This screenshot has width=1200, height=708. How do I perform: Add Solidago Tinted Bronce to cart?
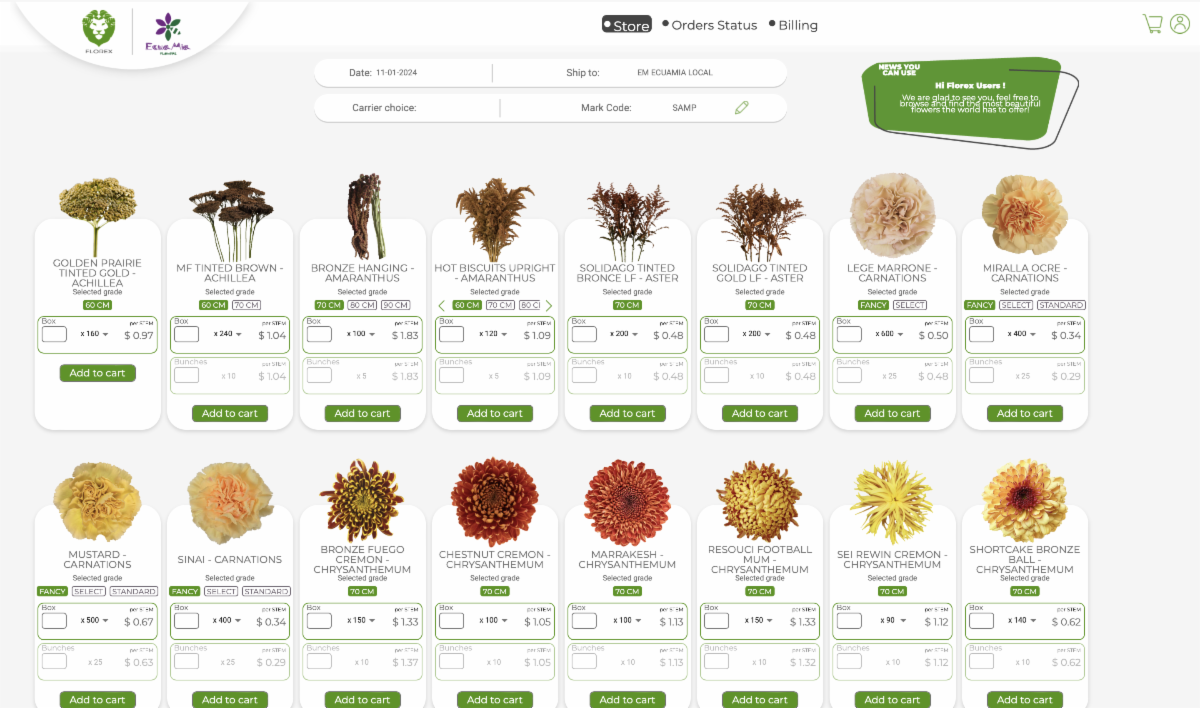[627, 413]
